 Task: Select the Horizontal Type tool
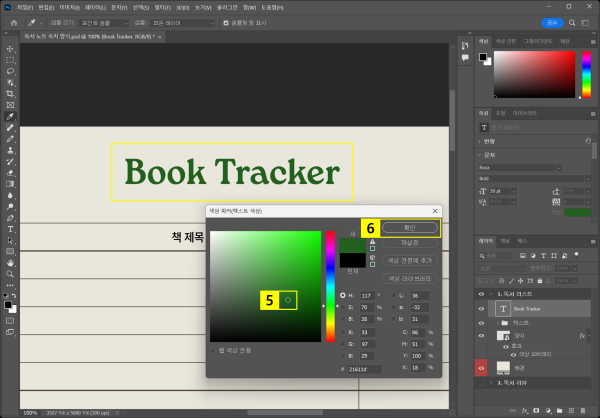[10, 228]
